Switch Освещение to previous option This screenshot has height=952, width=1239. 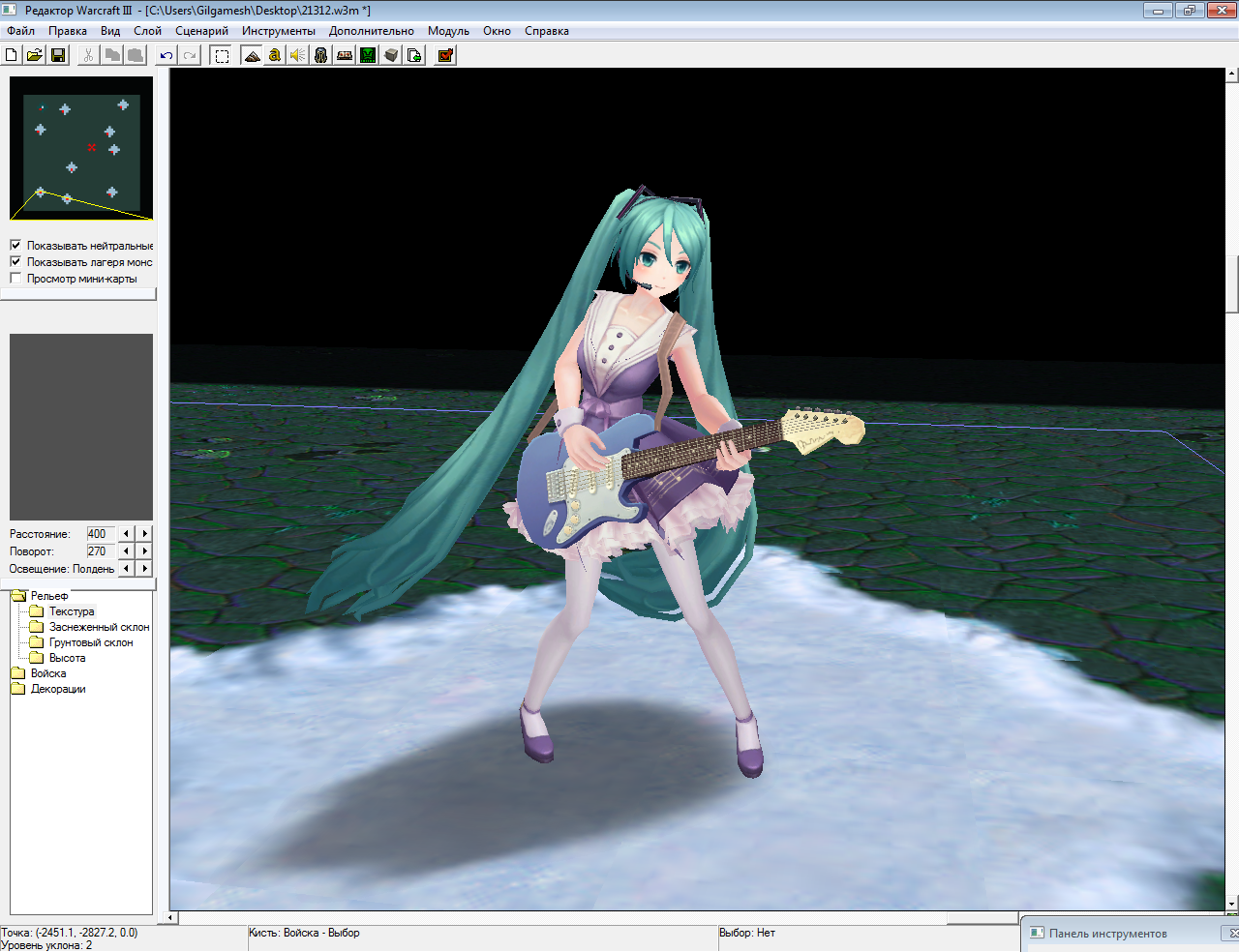(126, 569)
